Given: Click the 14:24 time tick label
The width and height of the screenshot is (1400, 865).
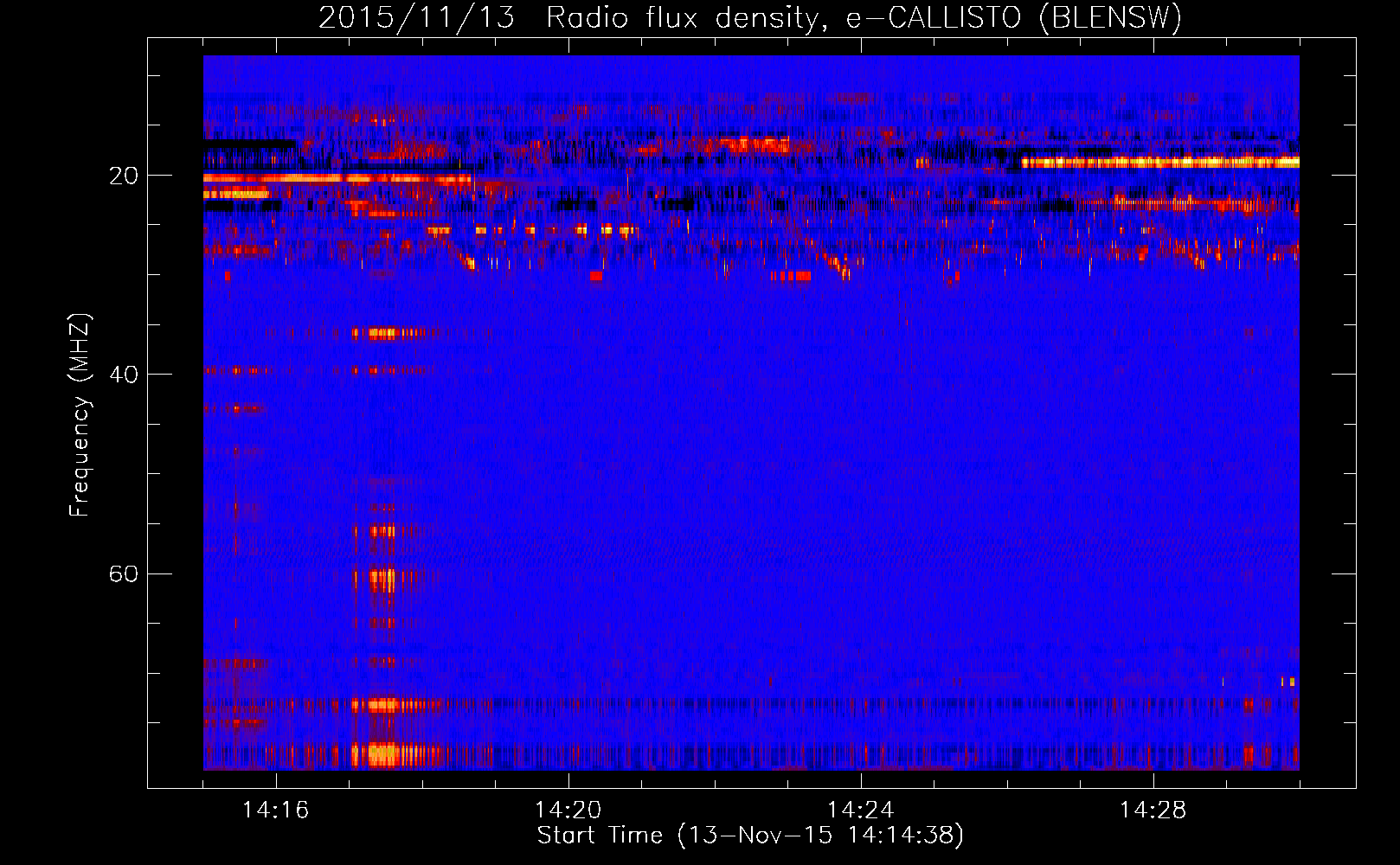Looking at the screenshot, I should [861, 811].
